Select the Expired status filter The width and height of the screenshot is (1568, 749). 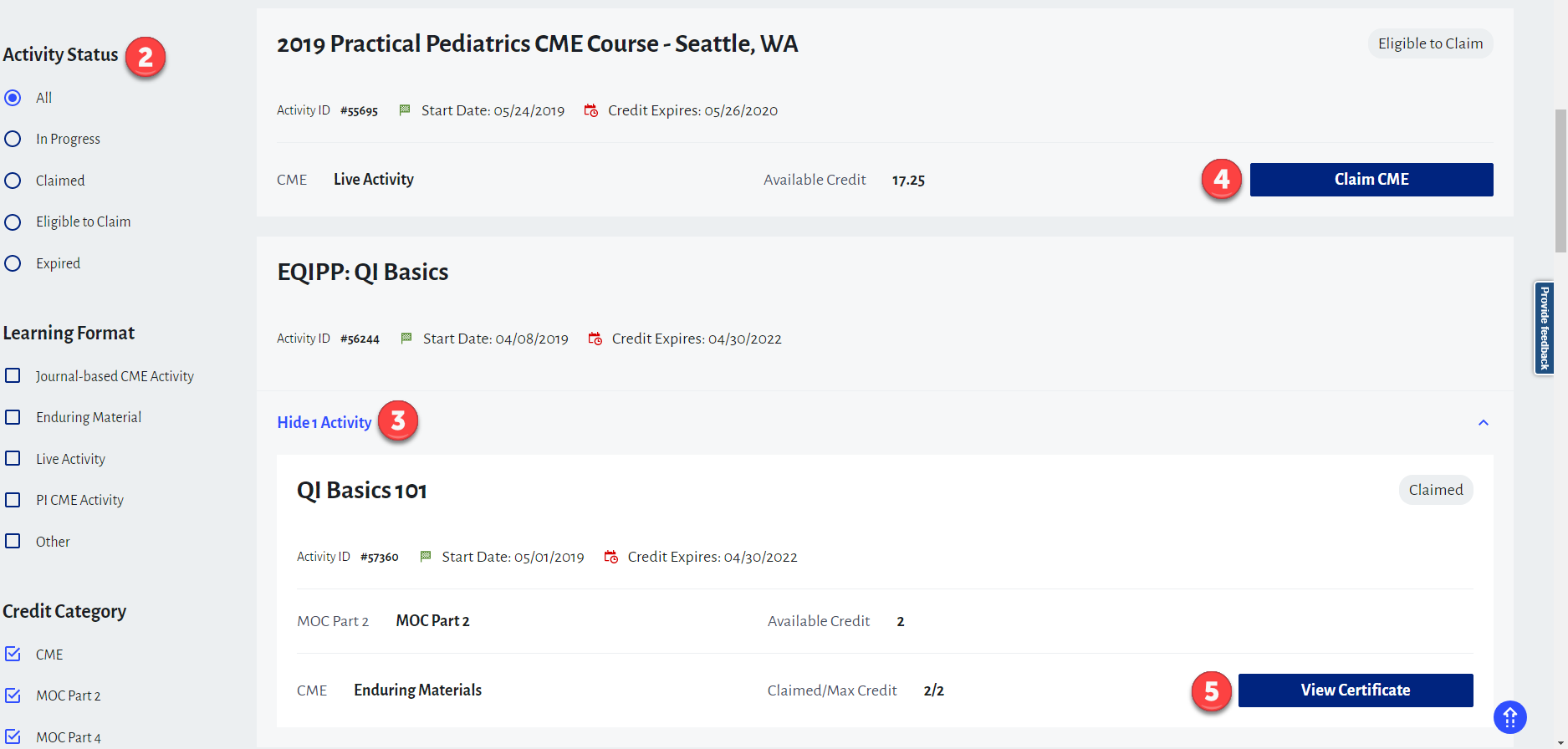click(13, 263)
